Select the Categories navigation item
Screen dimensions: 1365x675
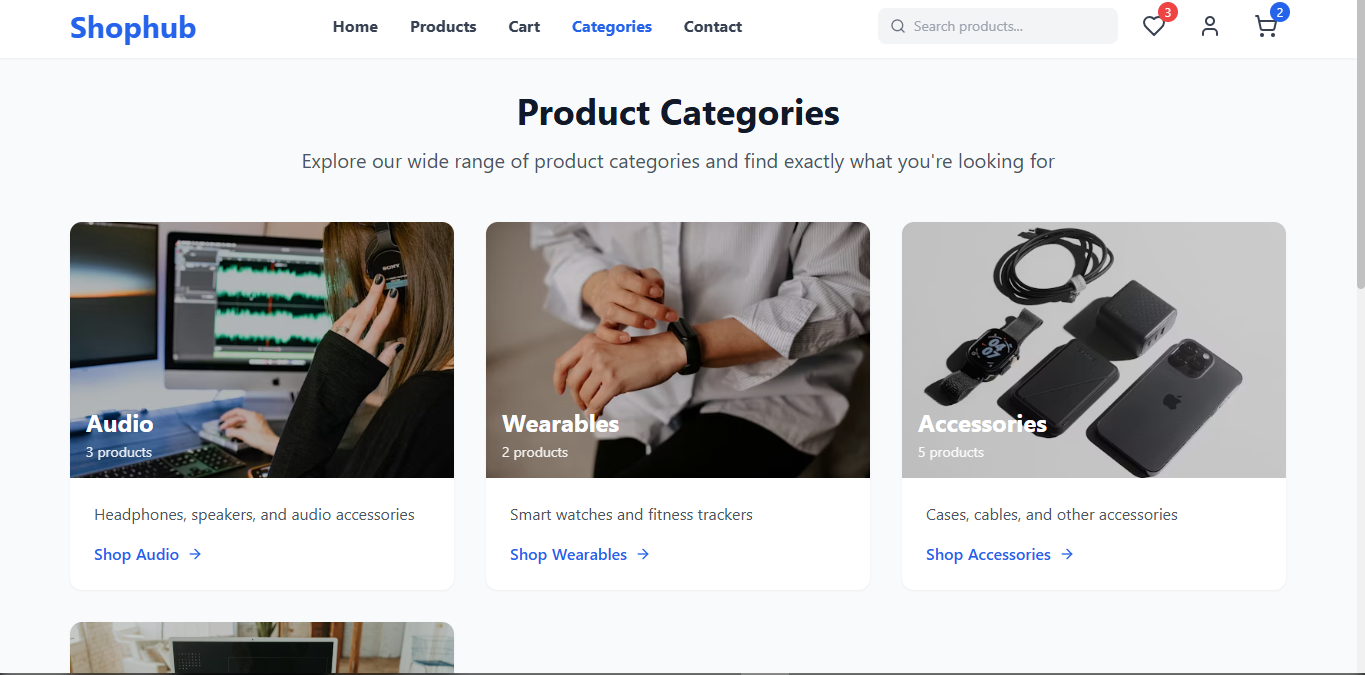tap(612, 27)
